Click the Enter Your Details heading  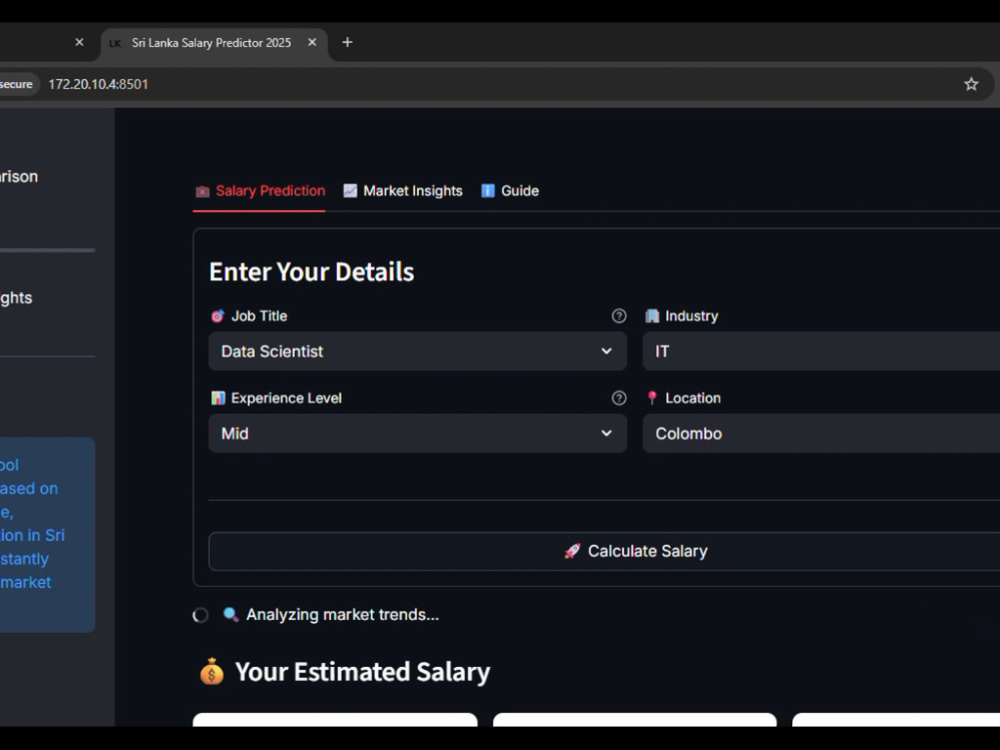point(312,272)
